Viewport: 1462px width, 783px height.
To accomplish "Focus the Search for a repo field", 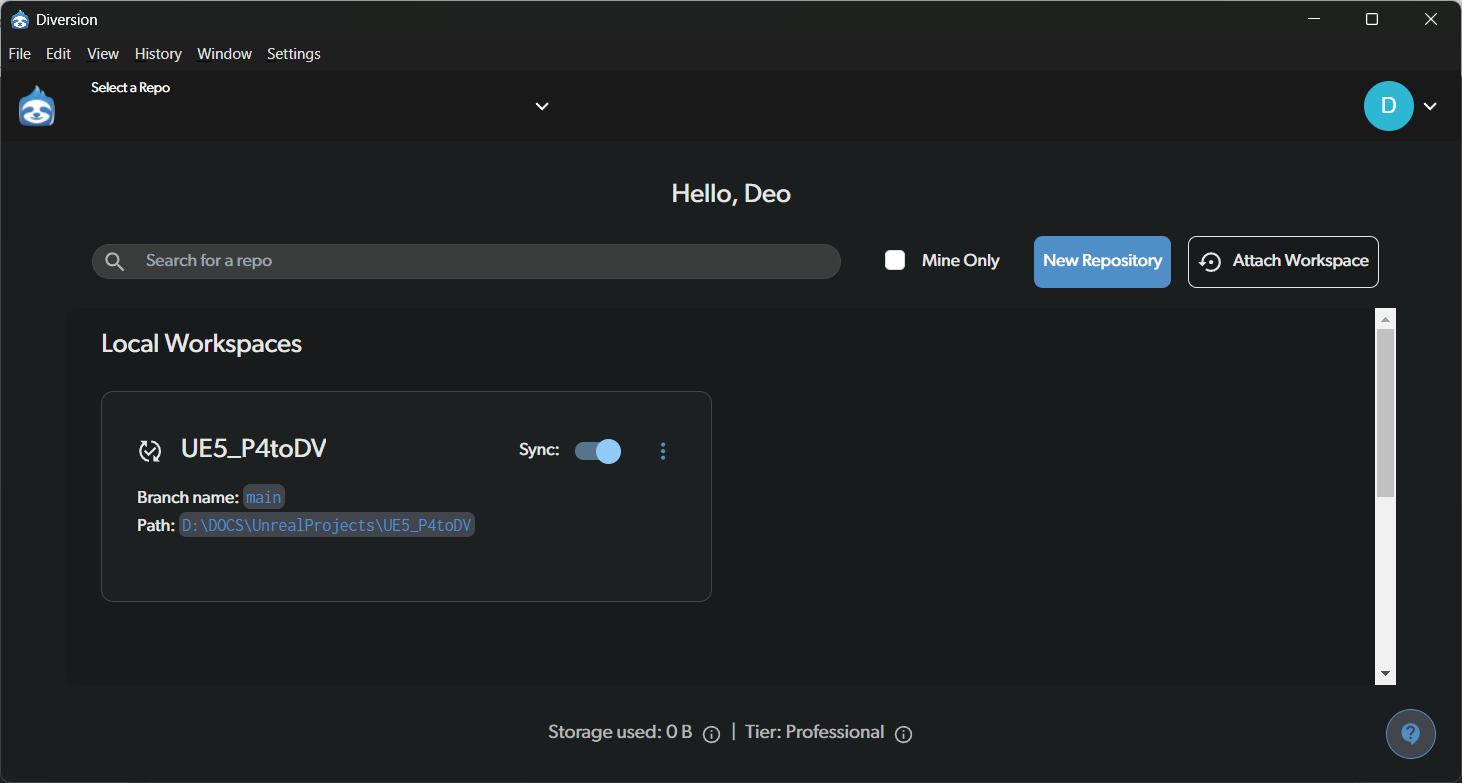I will click(x=466, y=261).
